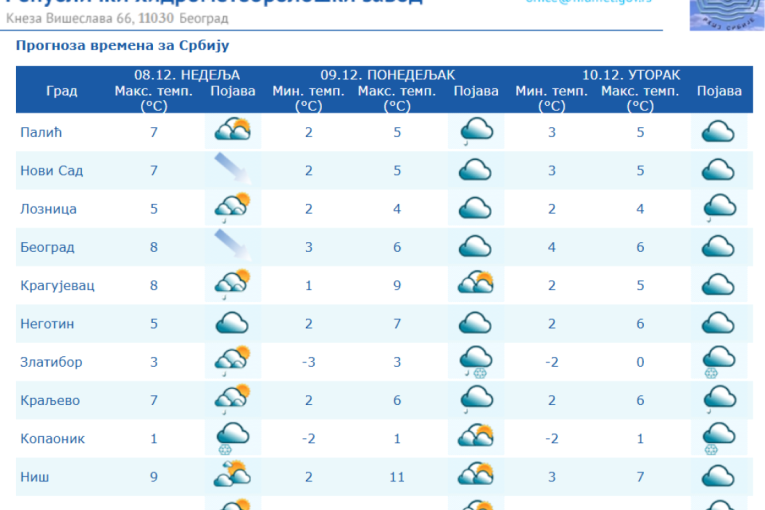This screenshot has width=765, height=510.
Task: Click the 10.12. УТОРАК date header
Action: click(x=631, y=75)
